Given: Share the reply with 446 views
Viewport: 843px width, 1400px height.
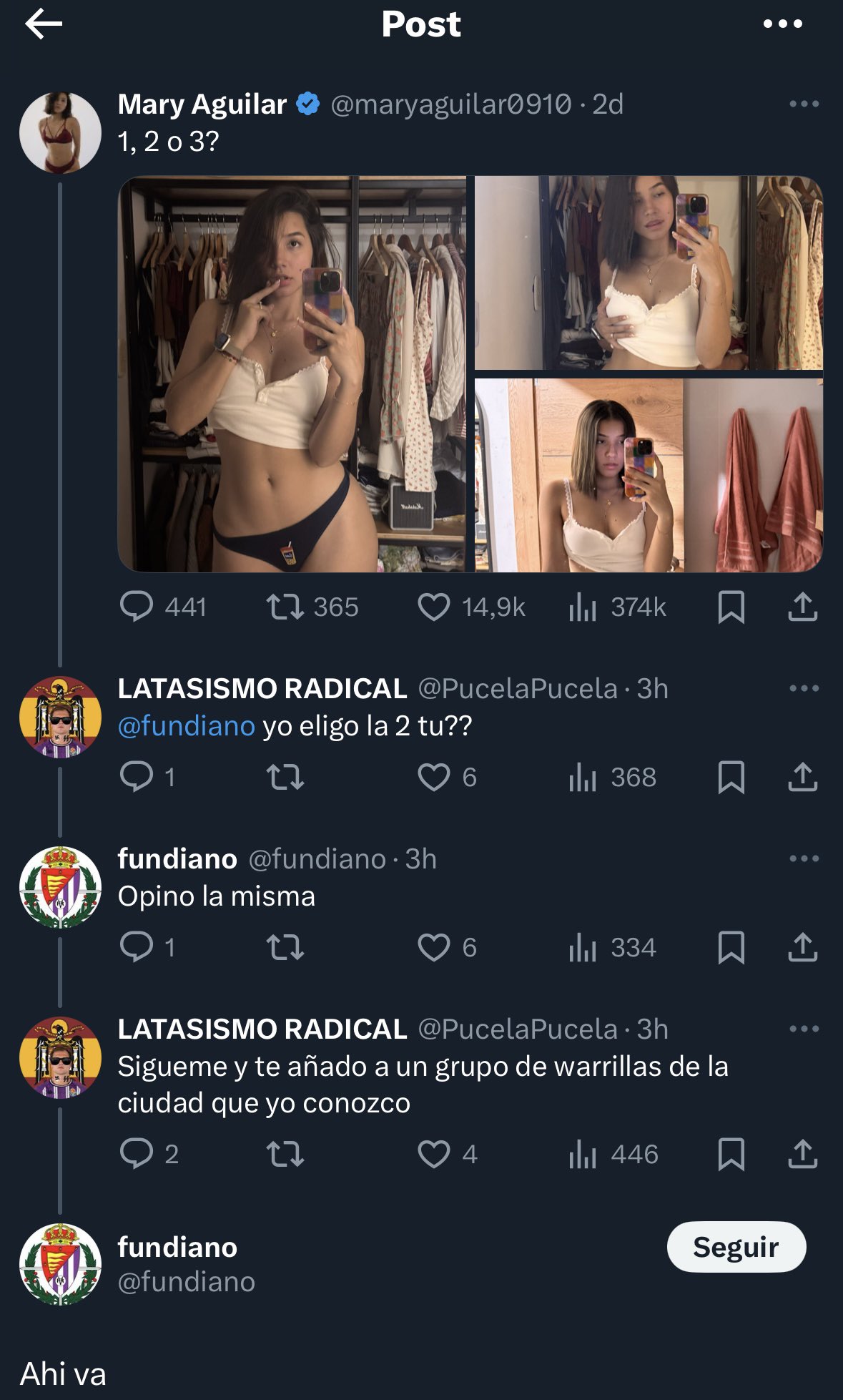Looking at the screenshot, I should click(x=802, y=1154).
